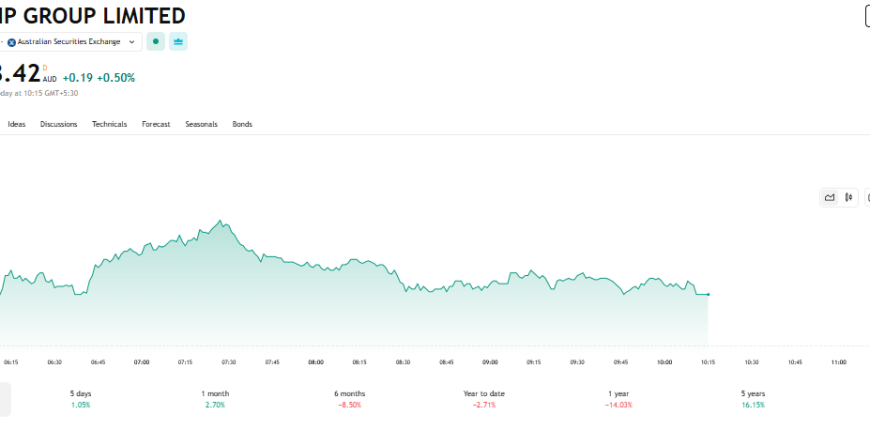870x430 pixels.
Task: Select the 1 month range
Action: (214, 398)
